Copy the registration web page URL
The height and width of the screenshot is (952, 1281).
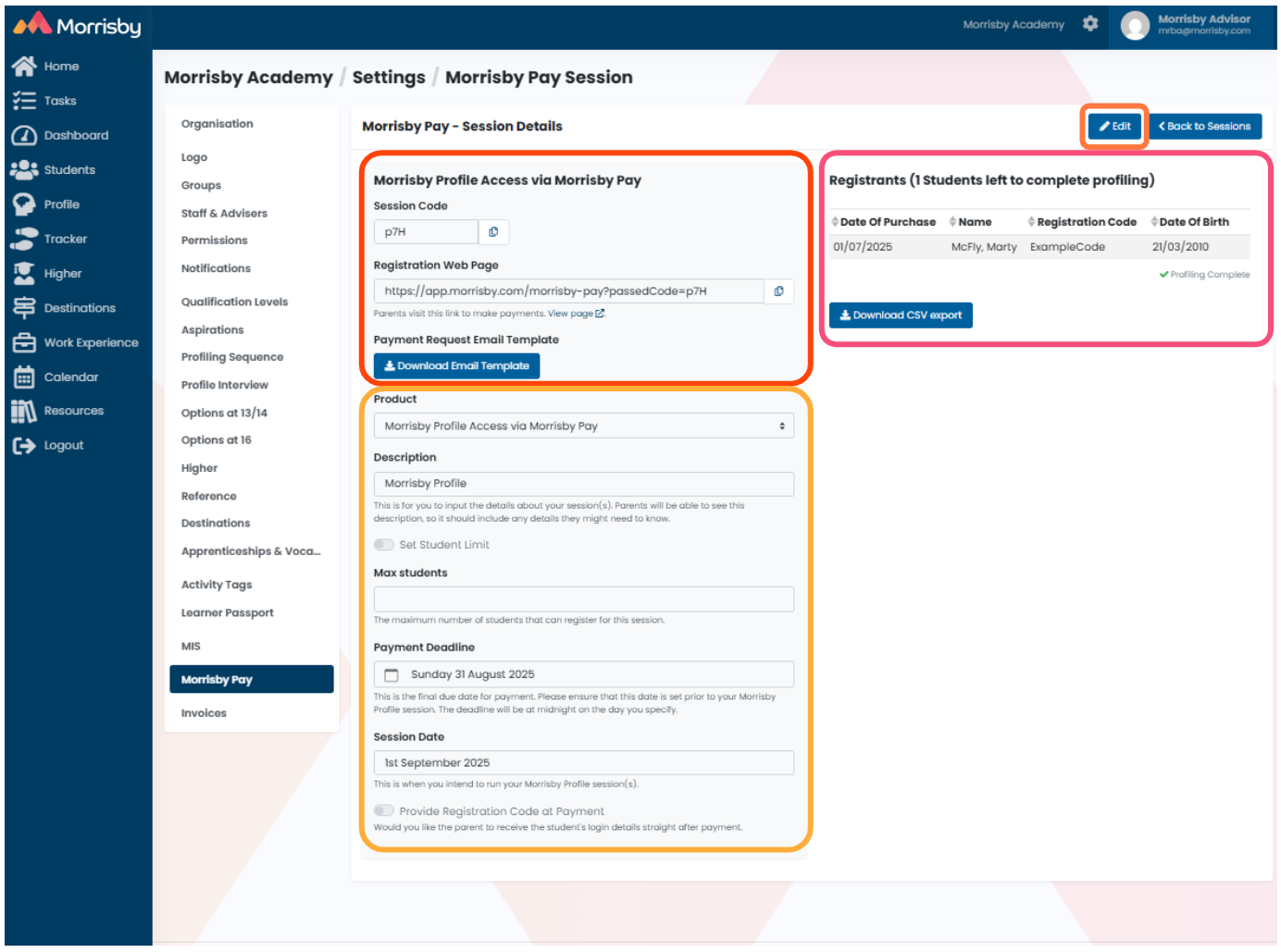(778, 291)
